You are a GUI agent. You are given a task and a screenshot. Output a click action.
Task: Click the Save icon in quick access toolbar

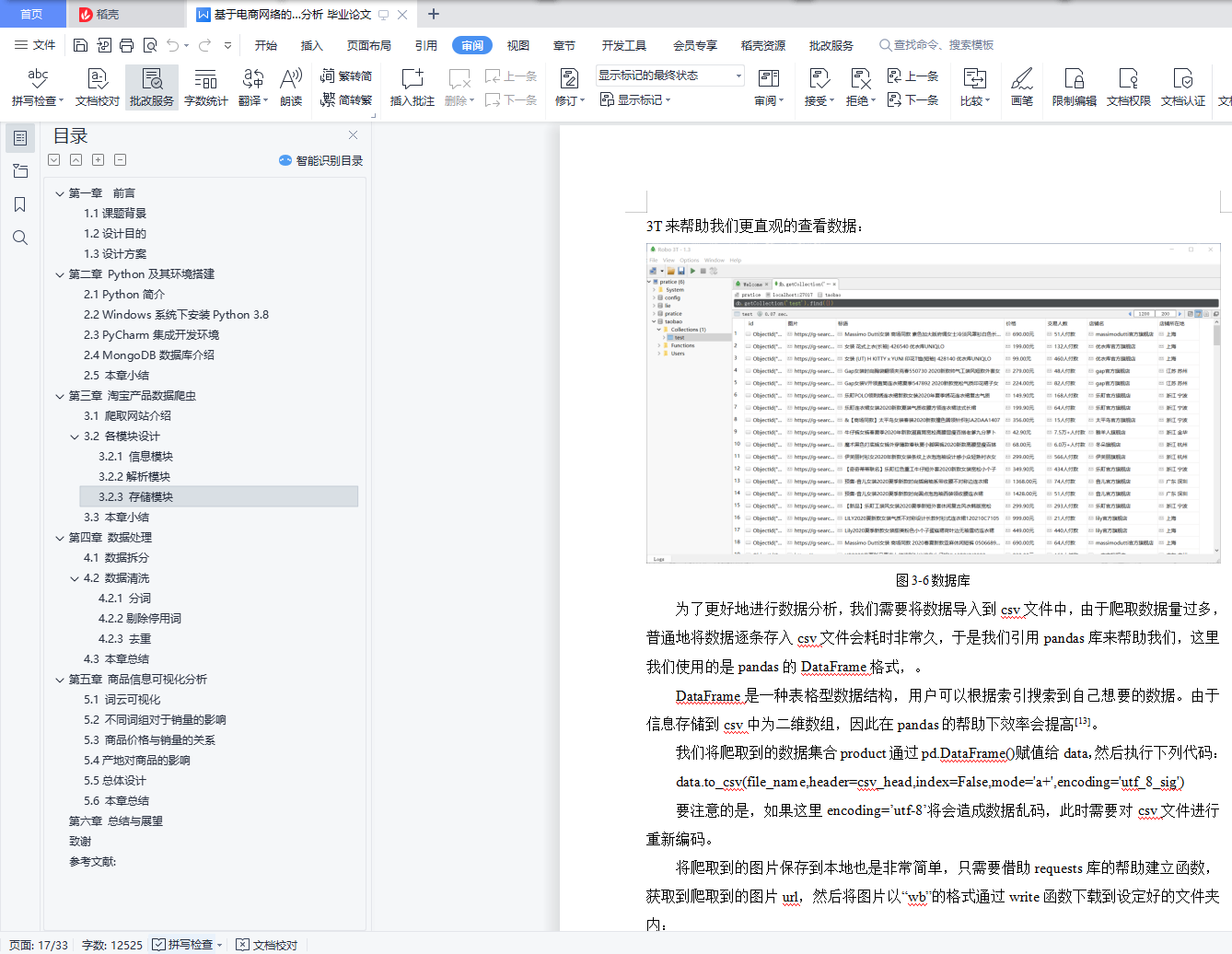point(80,45)
